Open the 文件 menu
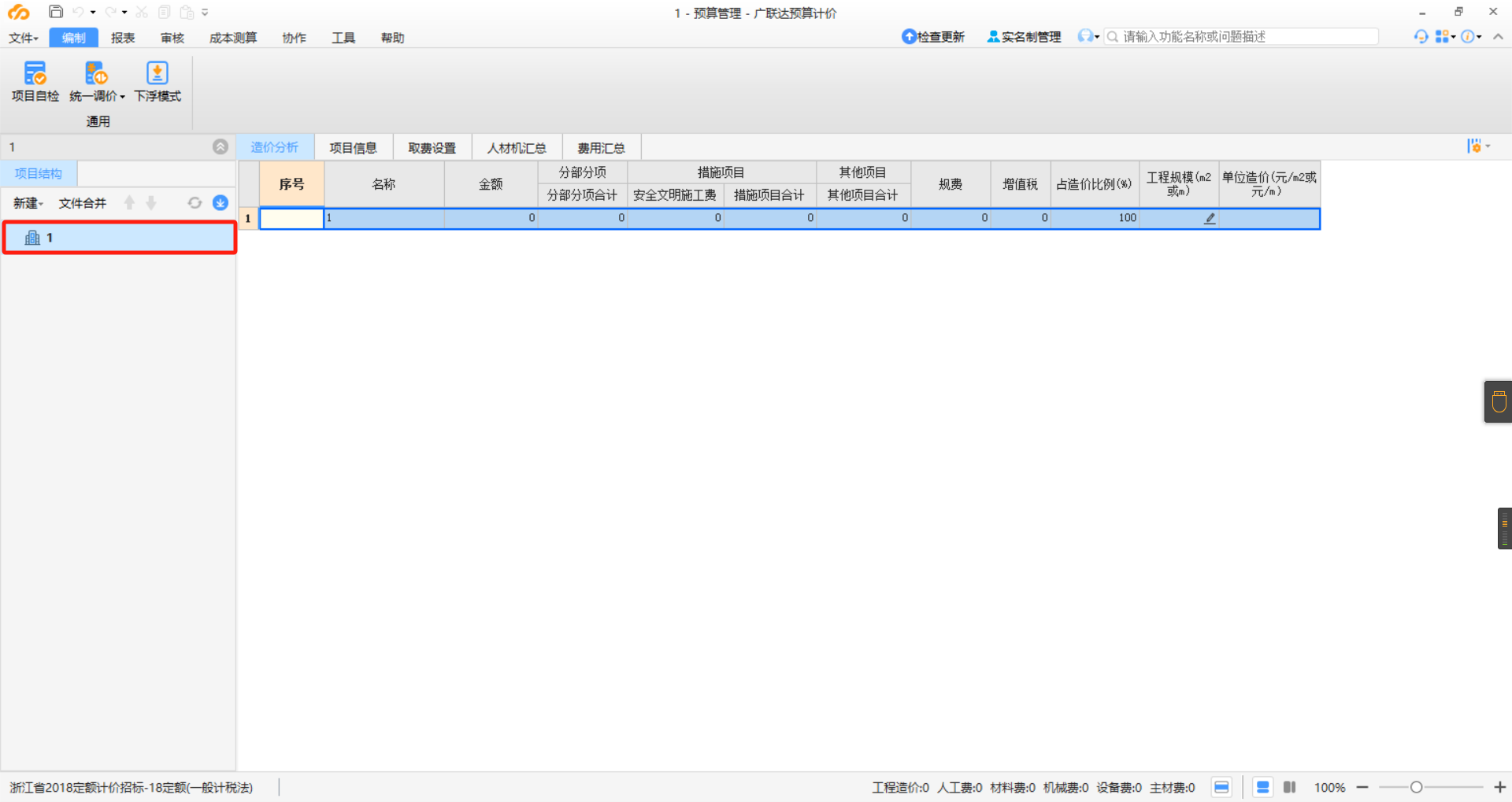Screen dimensions: 1512x802 [x=24, y=38]
